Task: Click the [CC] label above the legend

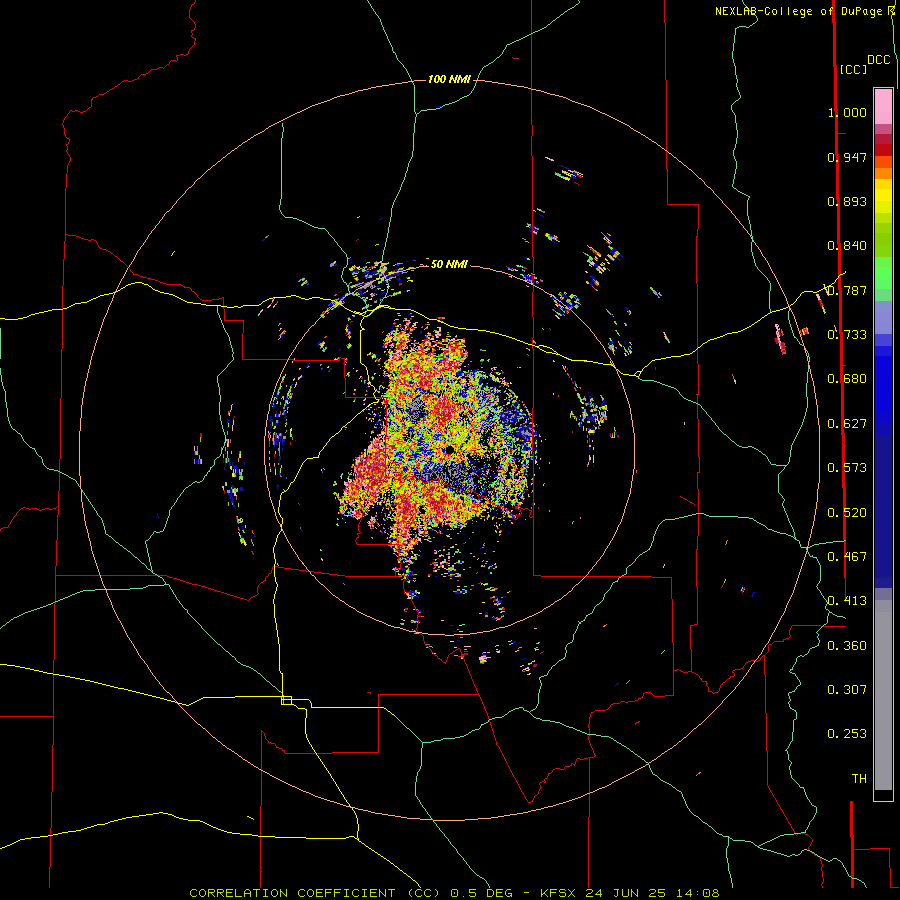Action: tap(853, 69)
